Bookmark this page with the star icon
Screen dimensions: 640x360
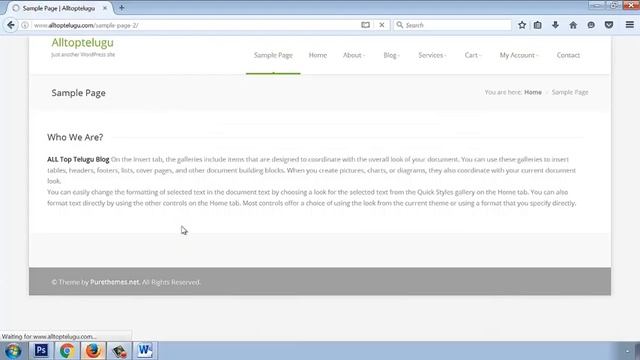pos(522,25)
